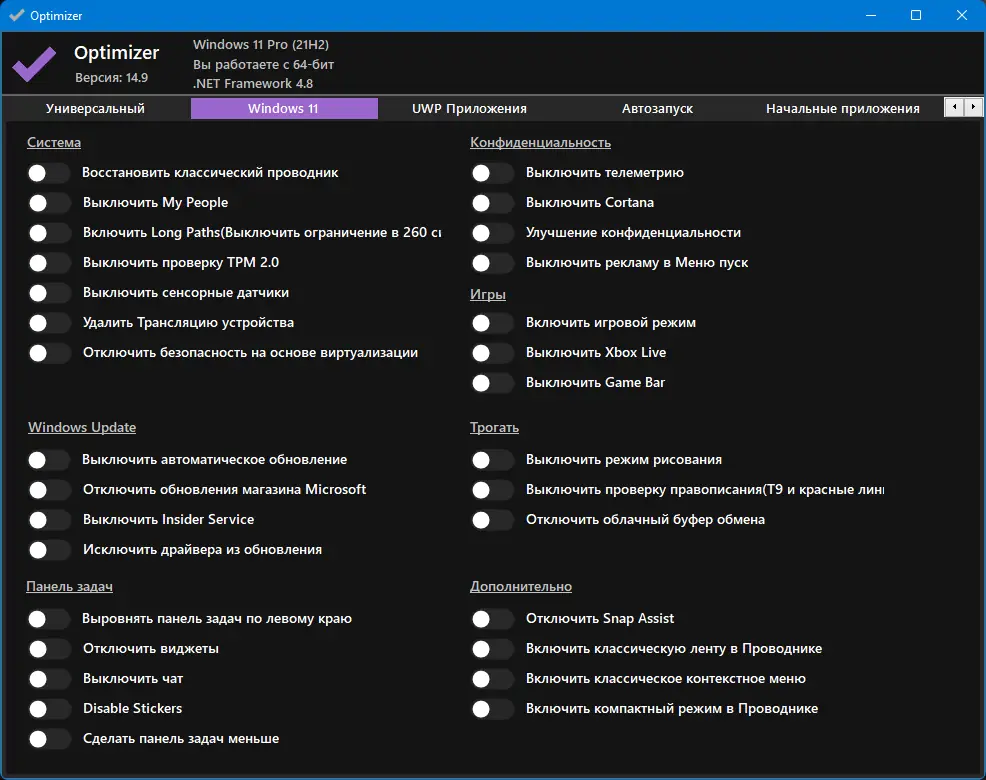The image size is (986, 780).
Task: Toggle Отключить Snap Assist switch
Action: (492, 619)
